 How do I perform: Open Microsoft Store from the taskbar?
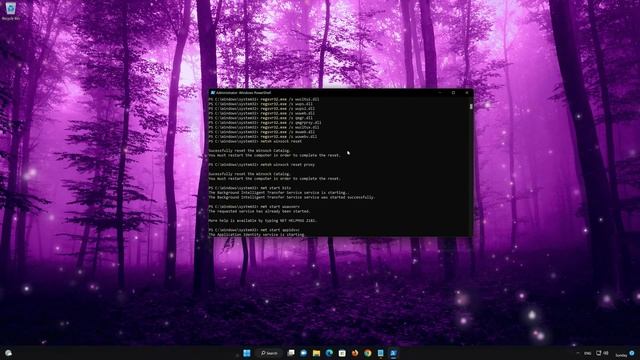coord(342,353)
